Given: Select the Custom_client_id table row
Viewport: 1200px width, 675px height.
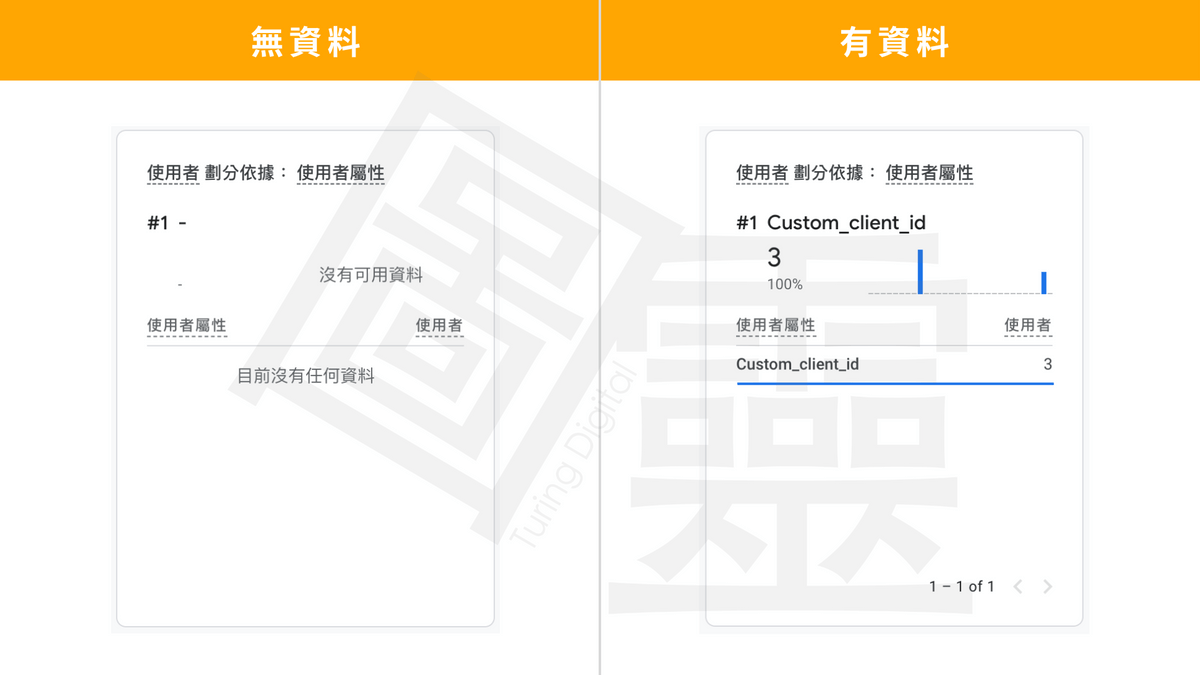Looking at the screenshot, I should tap(894, 365).
